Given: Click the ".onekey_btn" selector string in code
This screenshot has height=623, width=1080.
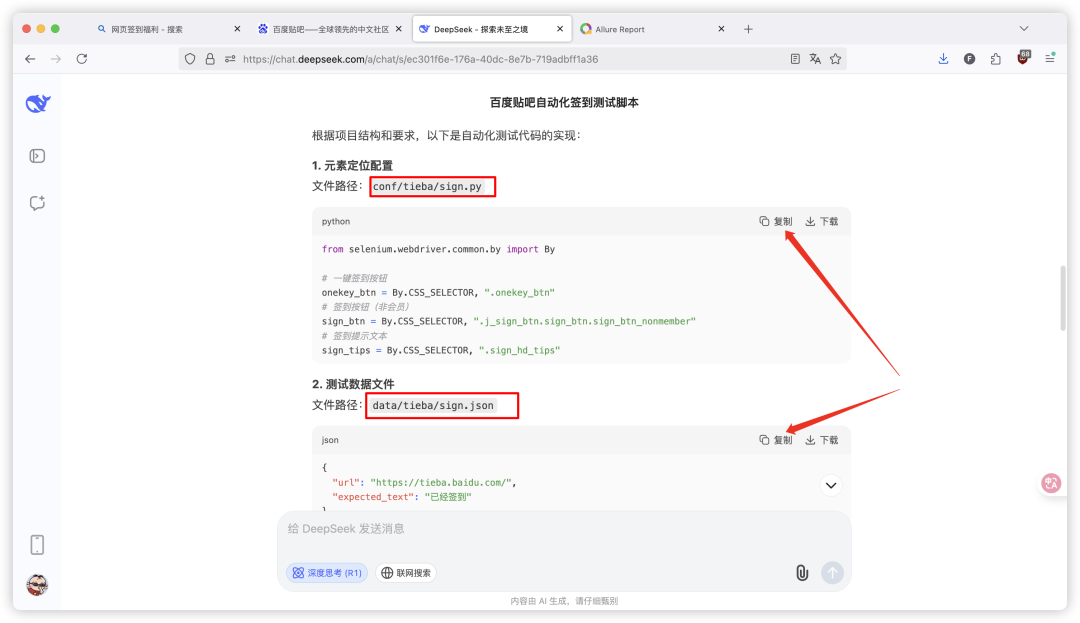Looking at the screenshot, I should 519,293.
